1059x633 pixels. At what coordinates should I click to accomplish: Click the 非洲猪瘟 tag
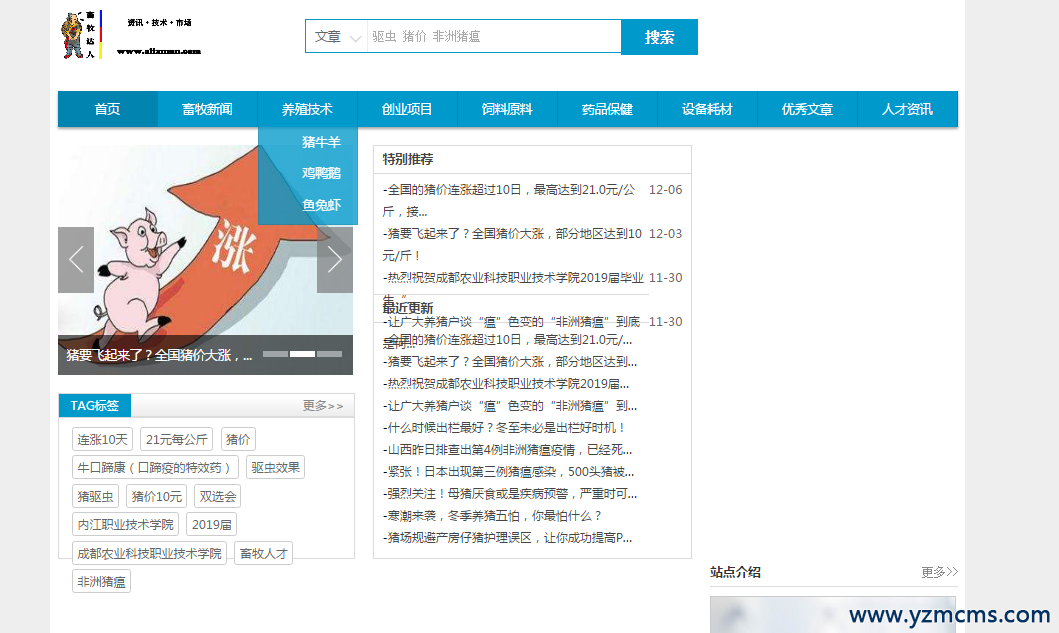pos(101,581)
